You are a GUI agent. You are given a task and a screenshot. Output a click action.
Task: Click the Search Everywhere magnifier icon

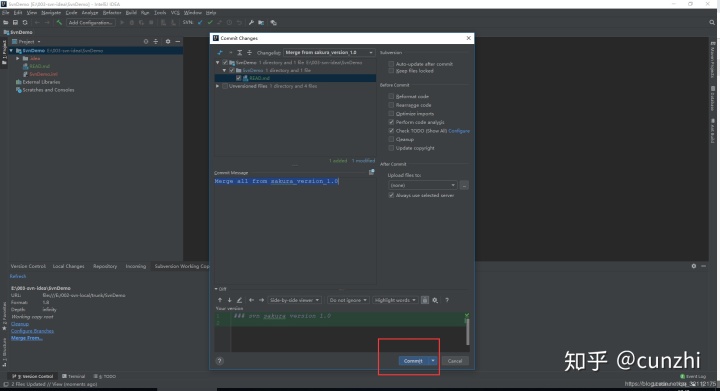(x=712, y=22)
